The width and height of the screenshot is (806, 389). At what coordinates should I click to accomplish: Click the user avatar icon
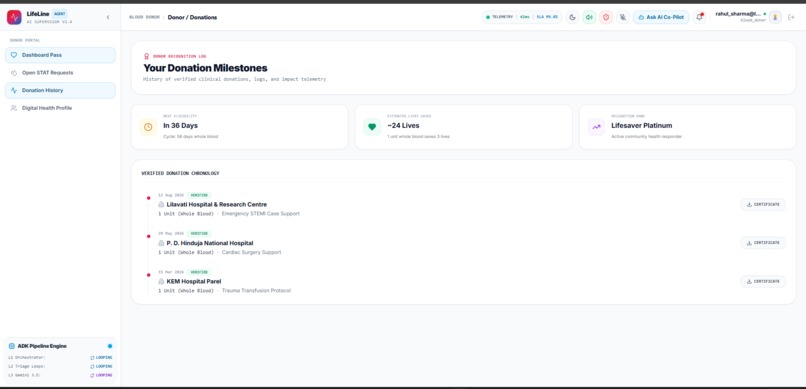[775, 17]
